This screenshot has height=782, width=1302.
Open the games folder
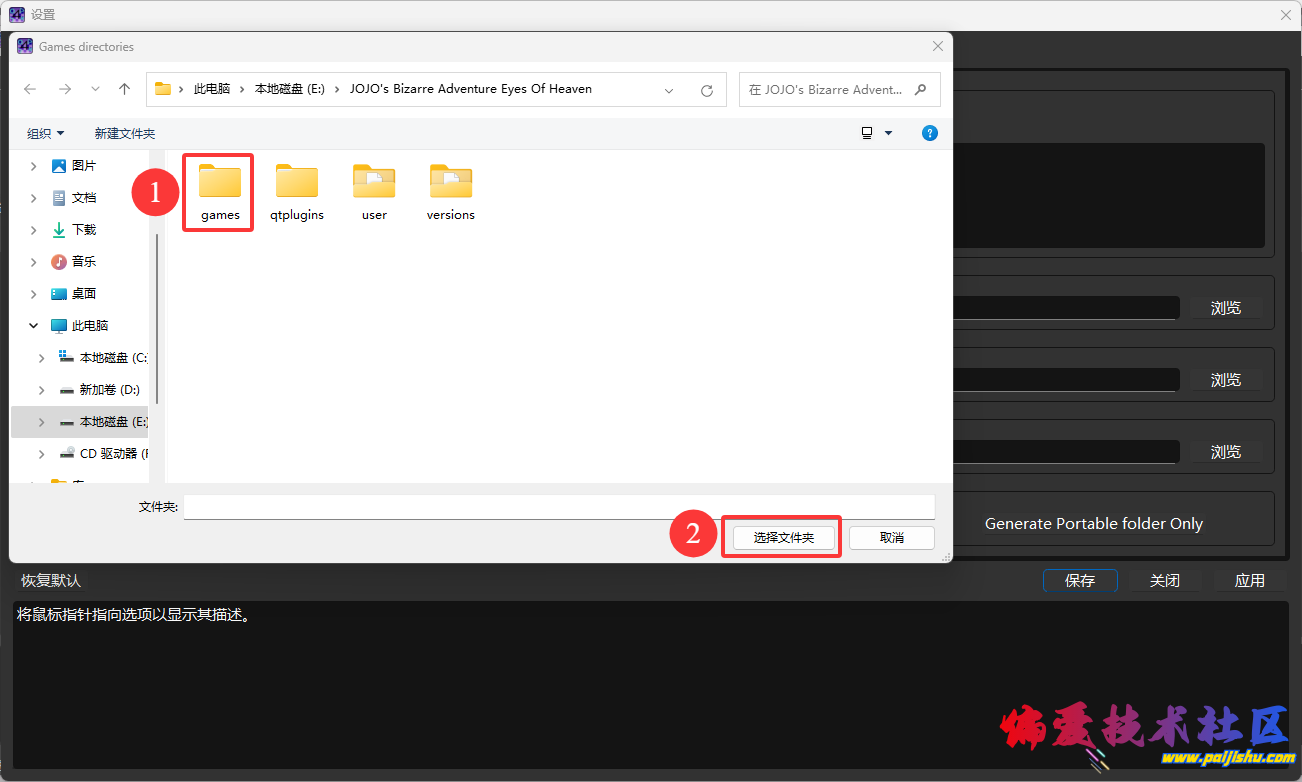coord(220,191)
